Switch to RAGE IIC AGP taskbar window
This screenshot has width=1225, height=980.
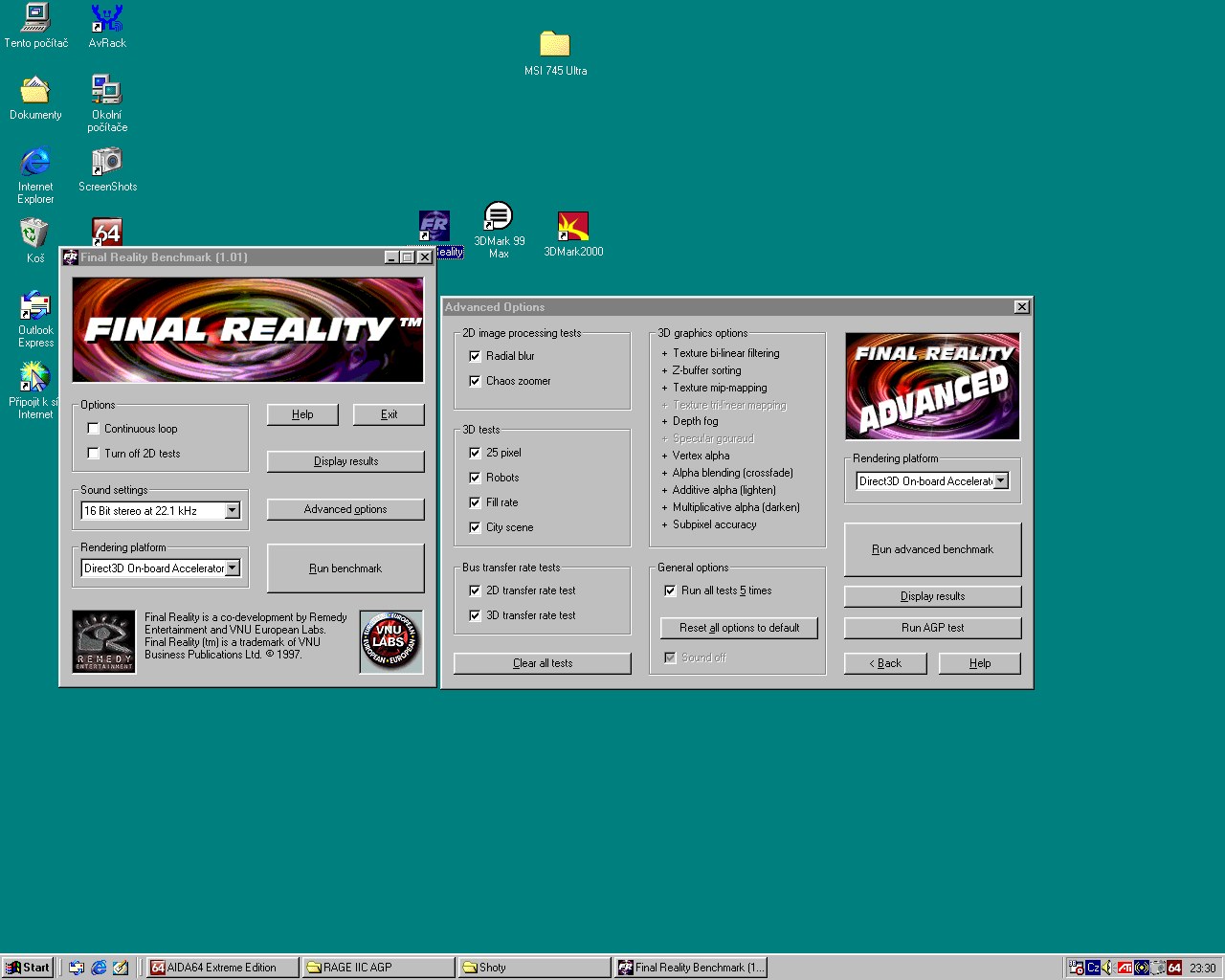(378, 968)
